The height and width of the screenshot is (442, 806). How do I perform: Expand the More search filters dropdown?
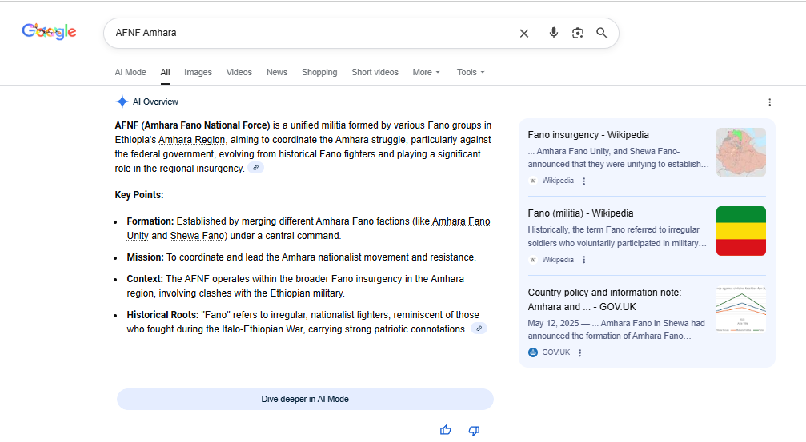pyautogui.click(x=426, y=72)
